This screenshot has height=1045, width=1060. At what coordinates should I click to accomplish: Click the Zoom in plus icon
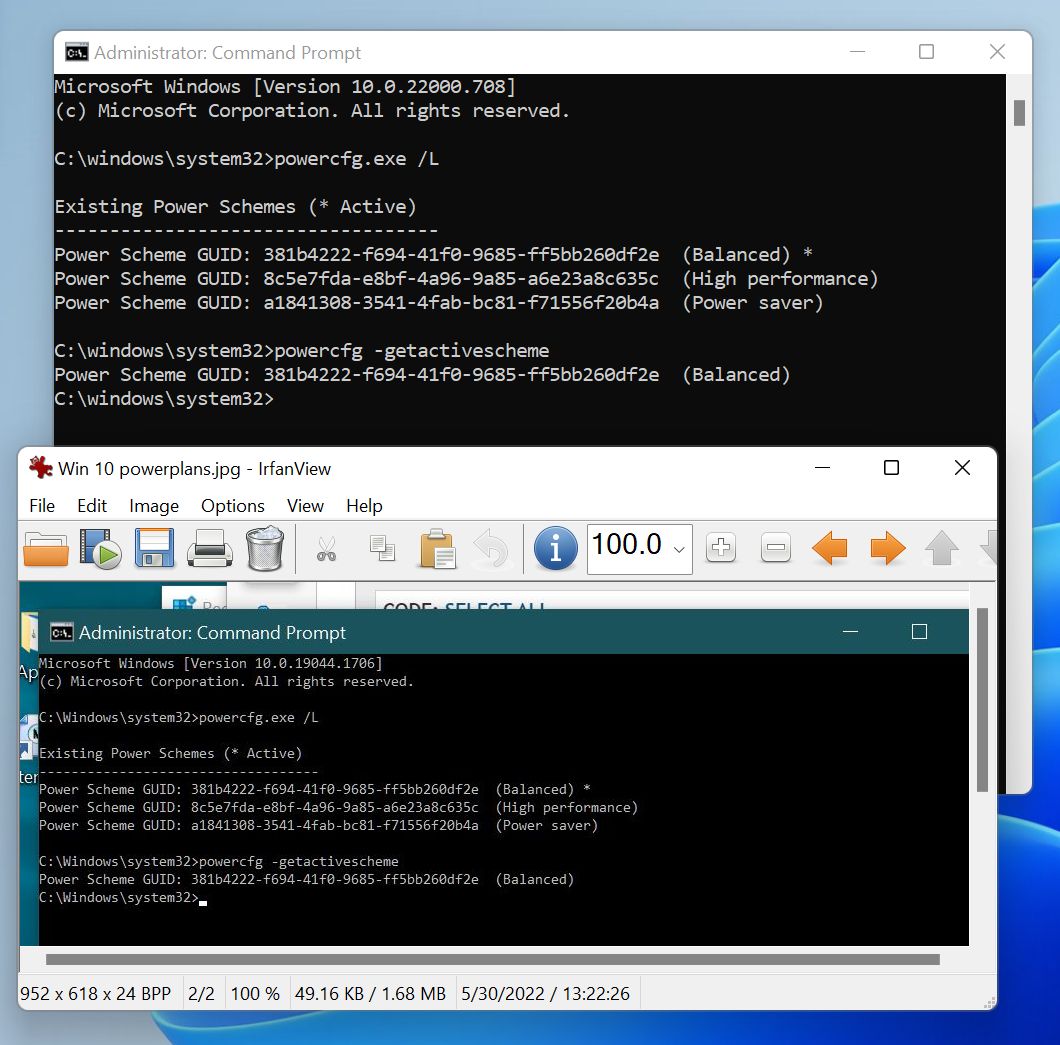721,548
